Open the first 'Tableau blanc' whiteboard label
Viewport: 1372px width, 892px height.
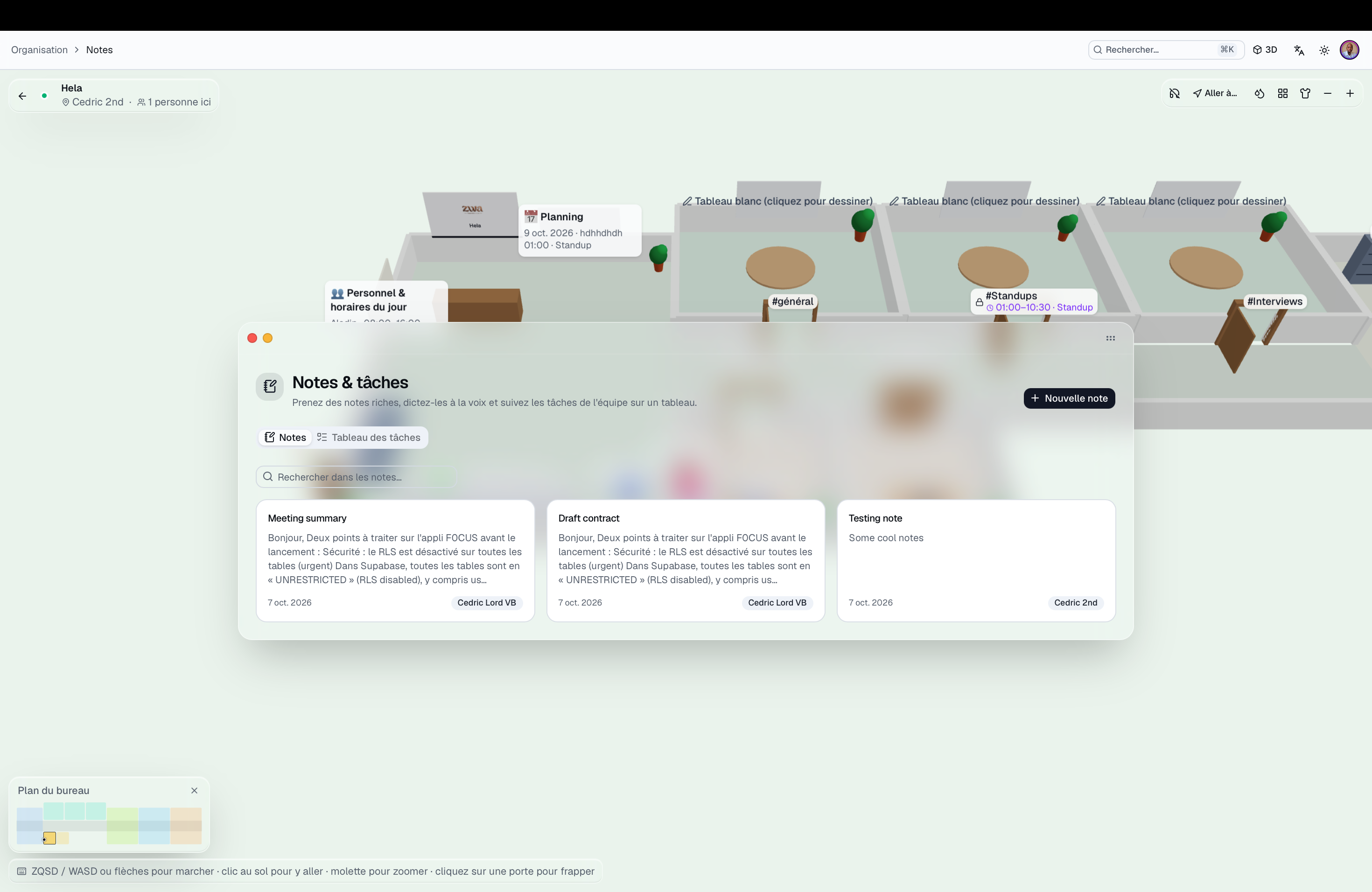(777, 201)
